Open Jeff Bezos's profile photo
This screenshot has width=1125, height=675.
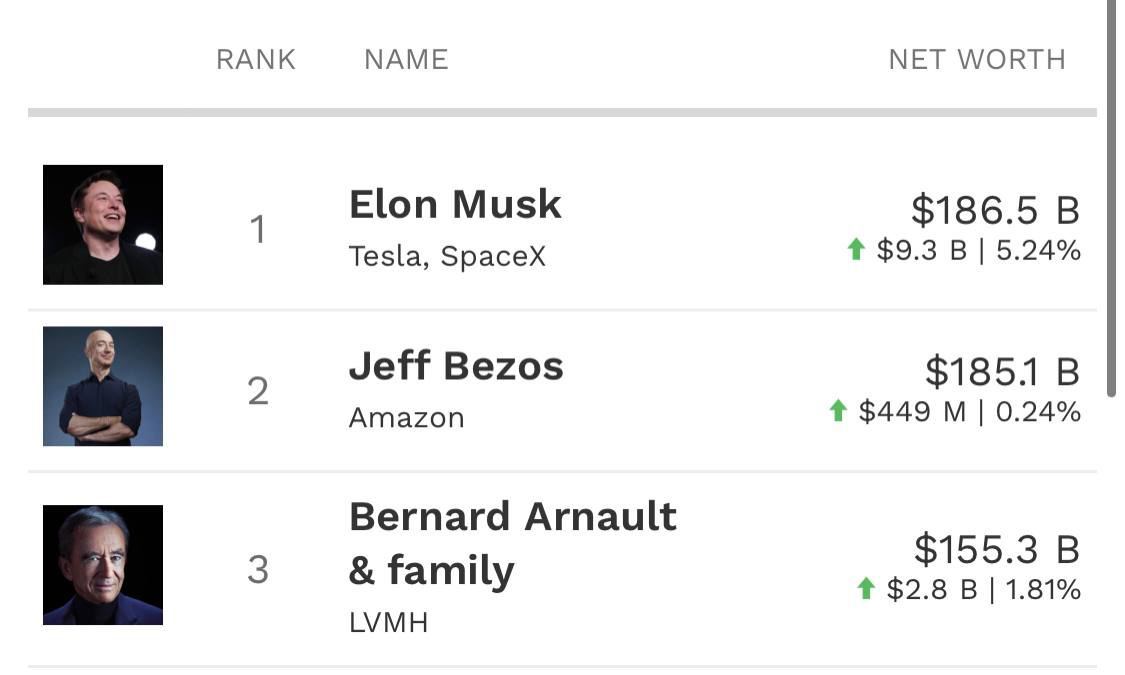point(103,386)
